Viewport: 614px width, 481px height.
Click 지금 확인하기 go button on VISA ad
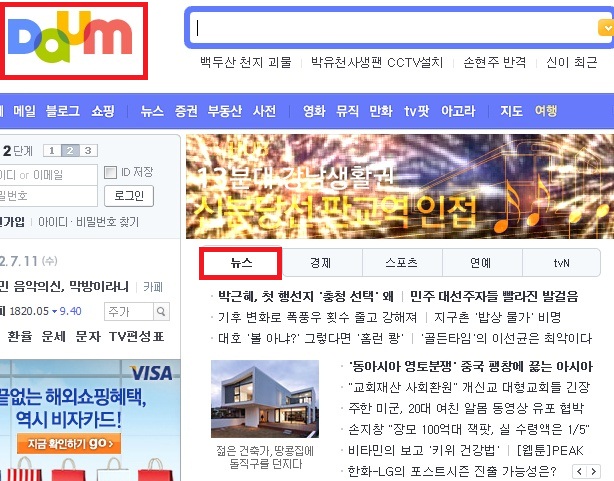click(x=69, y=443)
